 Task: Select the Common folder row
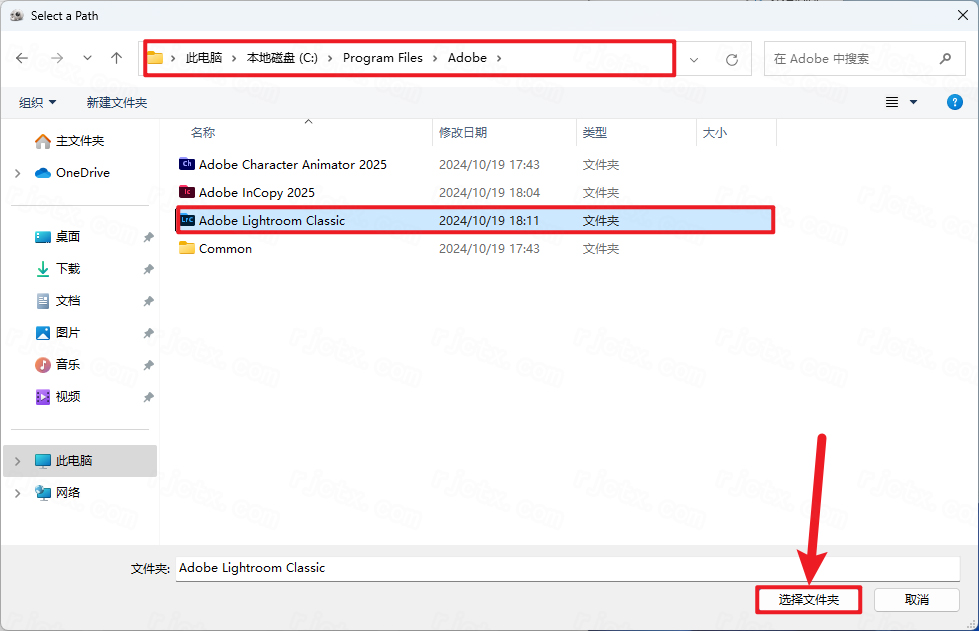coord(225,248)
